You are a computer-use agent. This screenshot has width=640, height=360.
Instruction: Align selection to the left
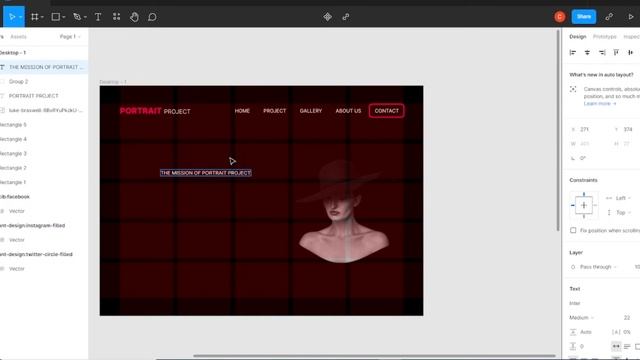point(573,53)
